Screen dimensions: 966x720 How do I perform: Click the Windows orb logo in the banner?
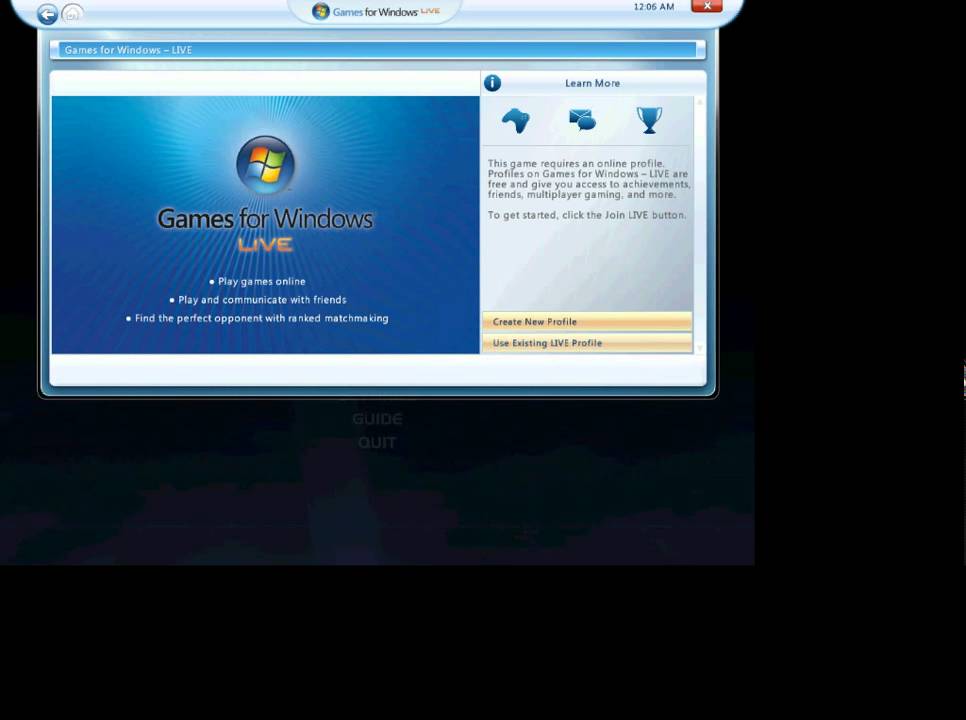[266, 164]
